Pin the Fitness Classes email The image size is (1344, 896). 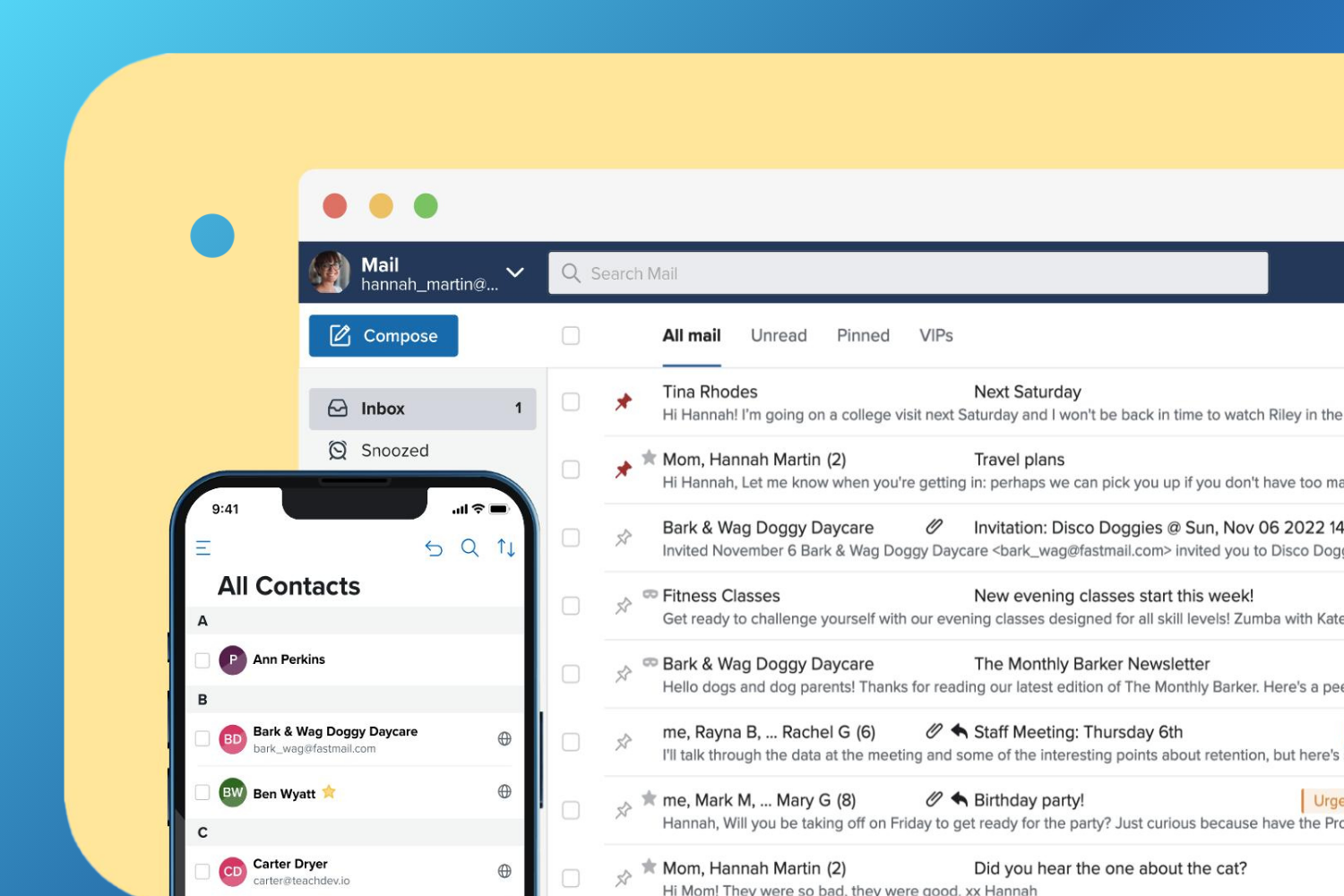tap(624, 606)
